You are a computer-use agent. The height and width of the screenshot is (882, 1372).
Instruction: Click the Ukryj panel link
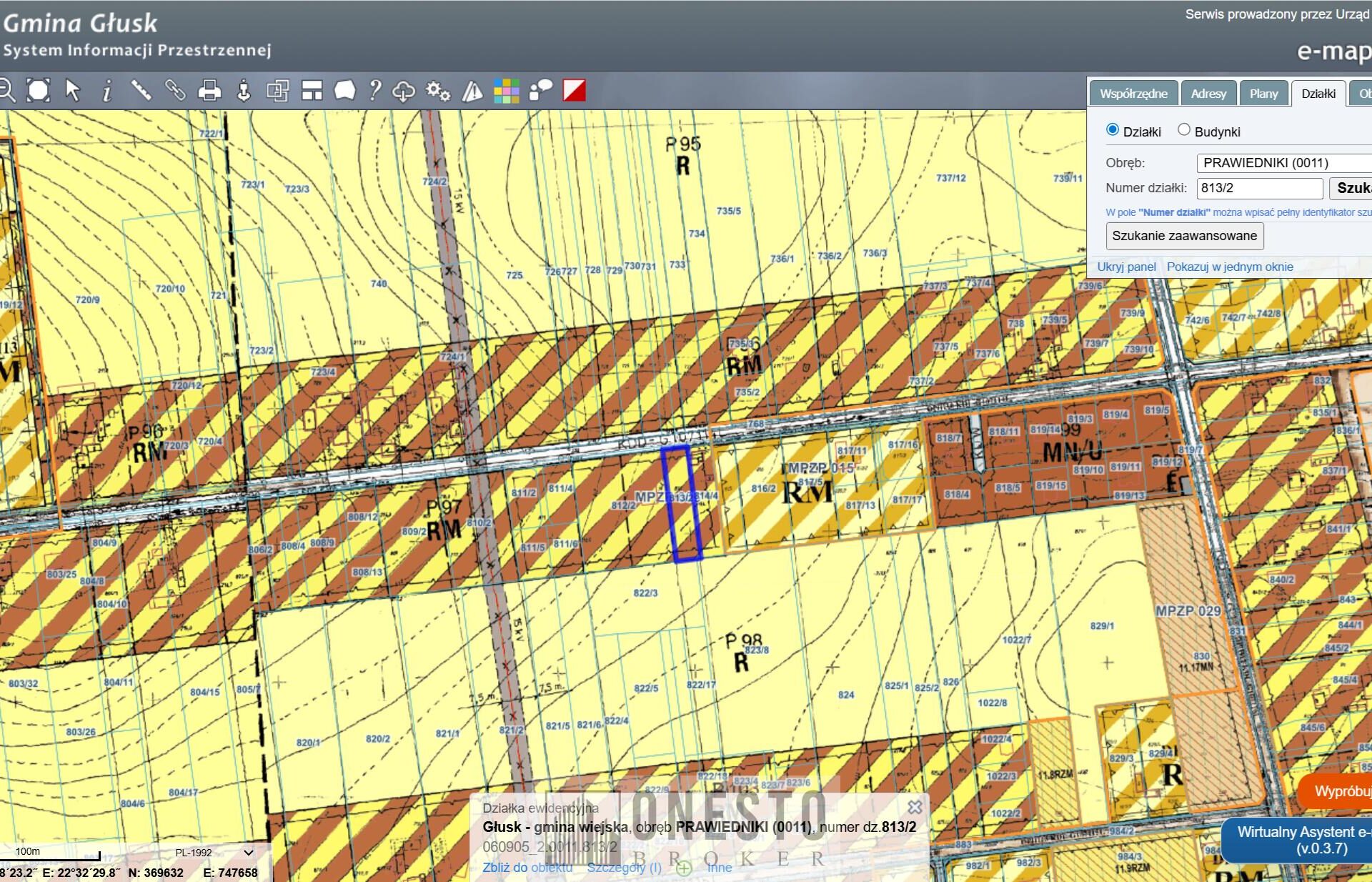(x=1126, y=267)
